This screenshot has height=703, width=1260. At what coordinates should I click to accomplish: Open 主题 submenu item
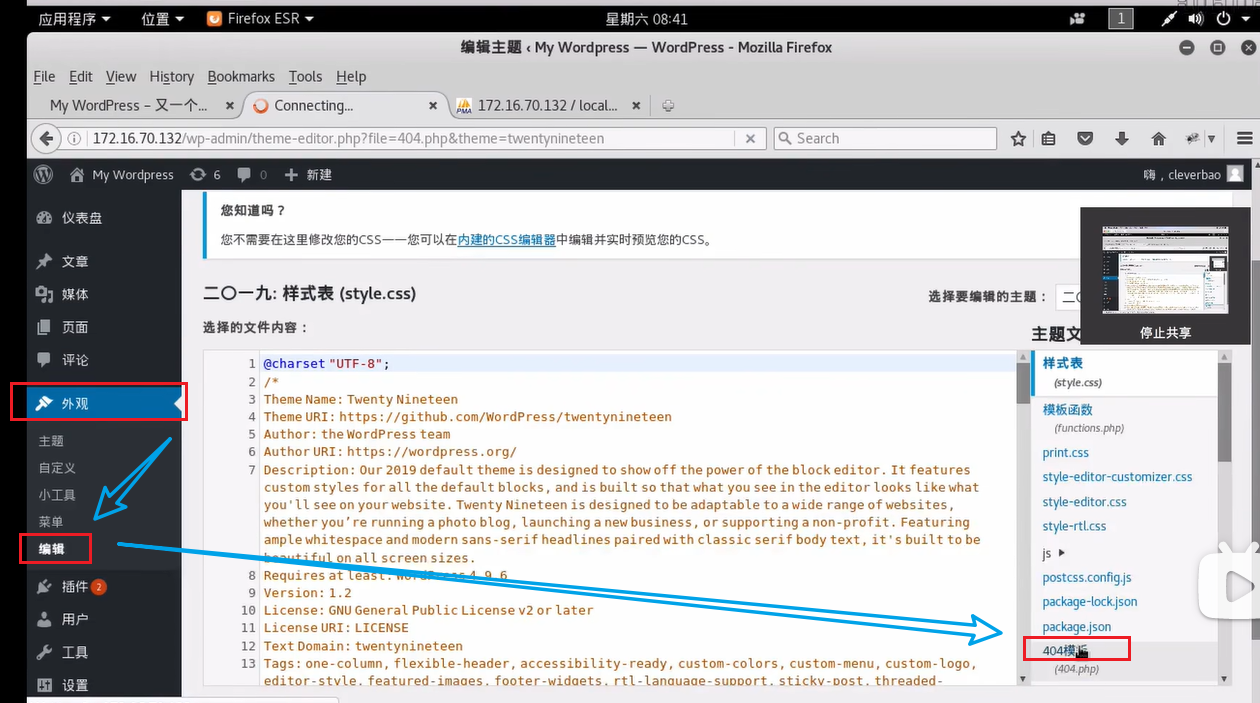[x=51, y=441]
